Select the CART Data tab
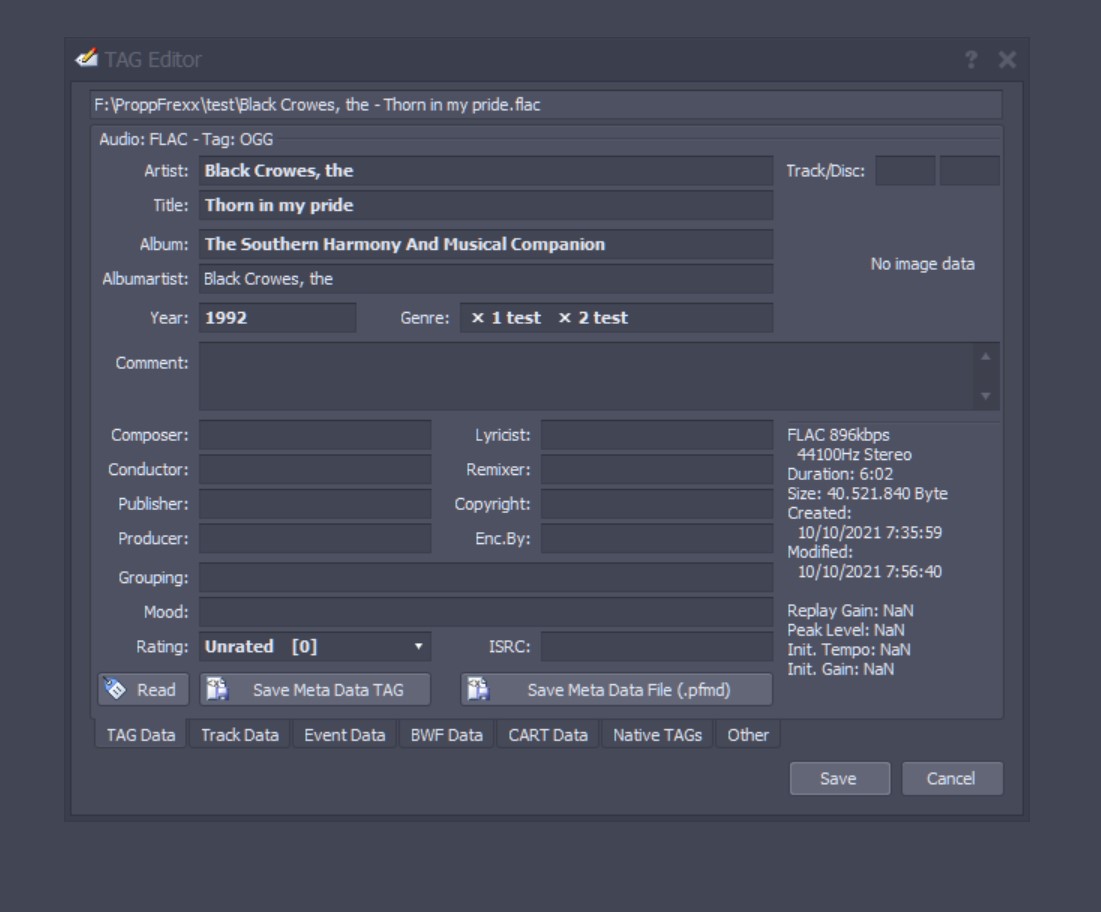1101x912 pixels. click(548, 734)
